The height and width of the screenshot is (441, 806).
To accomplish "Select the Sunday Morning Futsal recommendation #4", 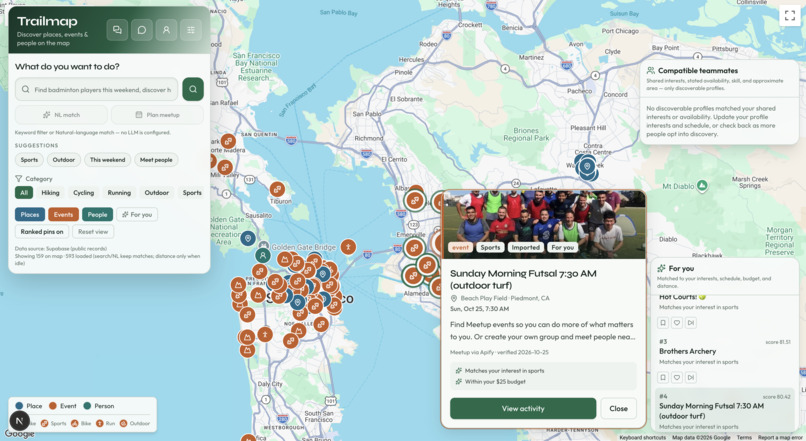I will click(x=725, y=410).
